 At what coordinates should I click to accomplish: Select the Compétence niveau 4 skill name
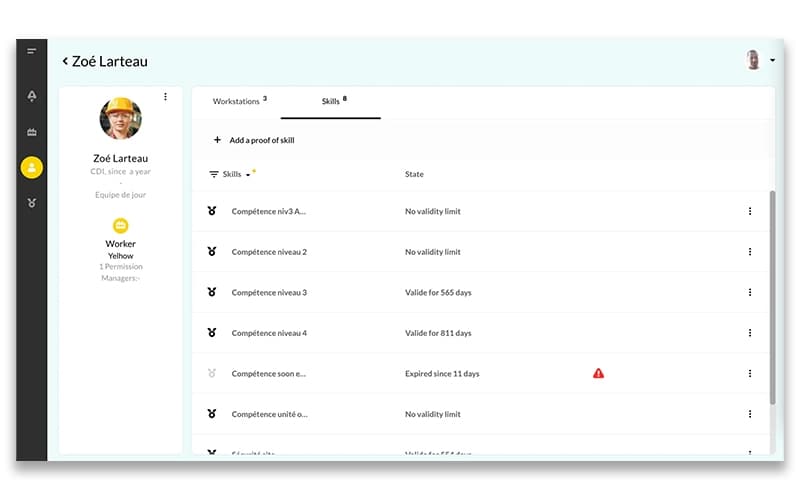pos(269,333)
